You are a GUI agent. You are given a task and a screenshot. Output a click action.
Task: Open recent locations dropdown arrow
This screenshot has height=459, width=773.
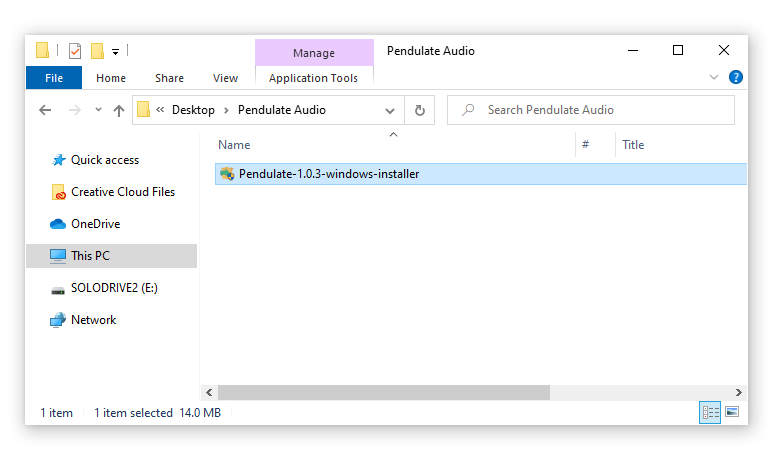tap(97, 110)
